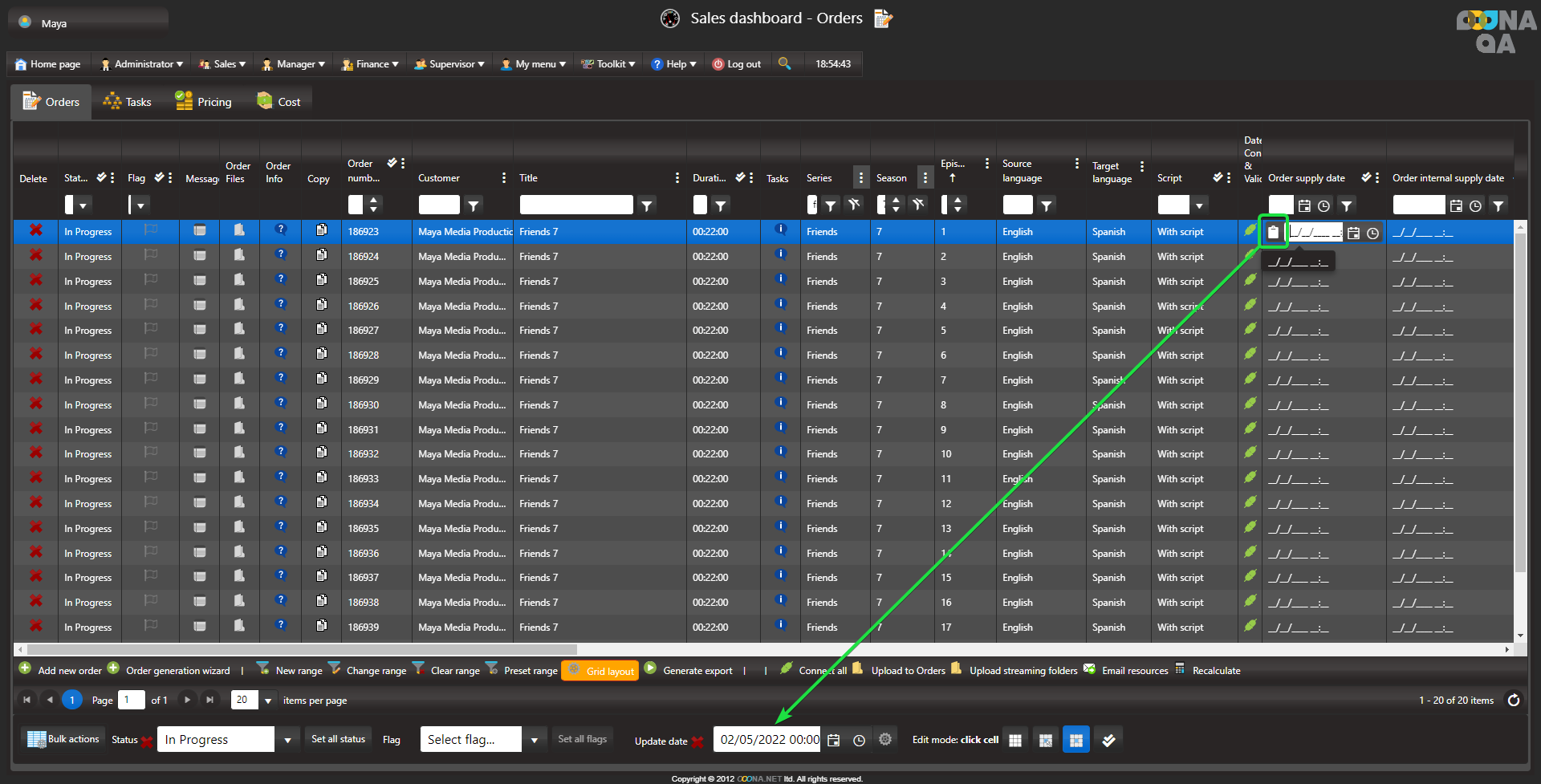Image resolution: width=1541 pixels, height=784 pixels.
Task: Toggle the Order supply date column checkmark
Action: pyautogui.click(x=1366, y=177)
